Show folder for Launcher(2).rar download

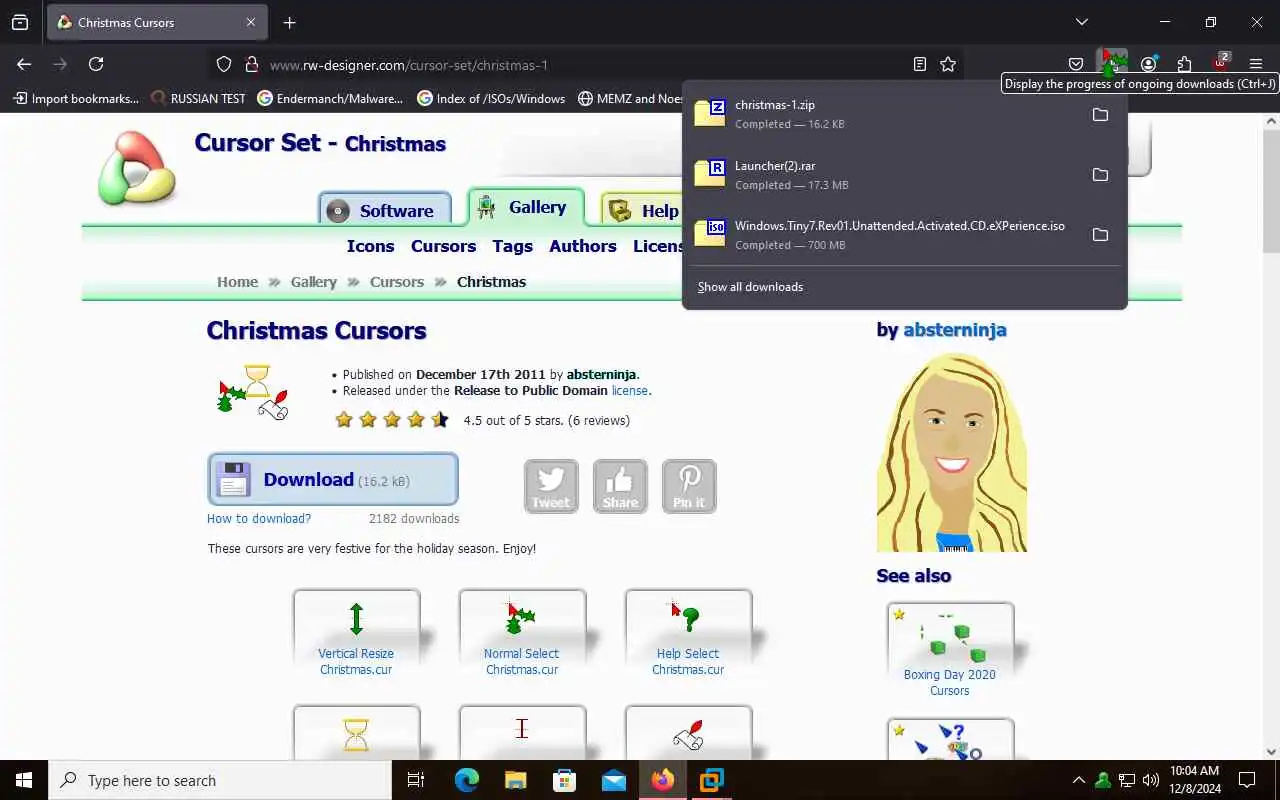coord(1100,174)
